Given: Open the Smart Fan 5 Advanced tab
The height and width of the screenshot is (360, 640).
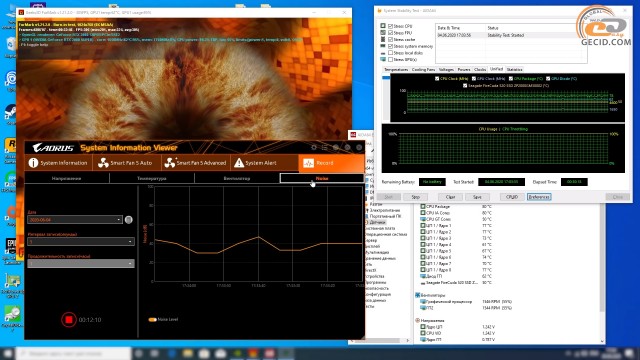Looking at the screenshot, I should tap(196, 163).
